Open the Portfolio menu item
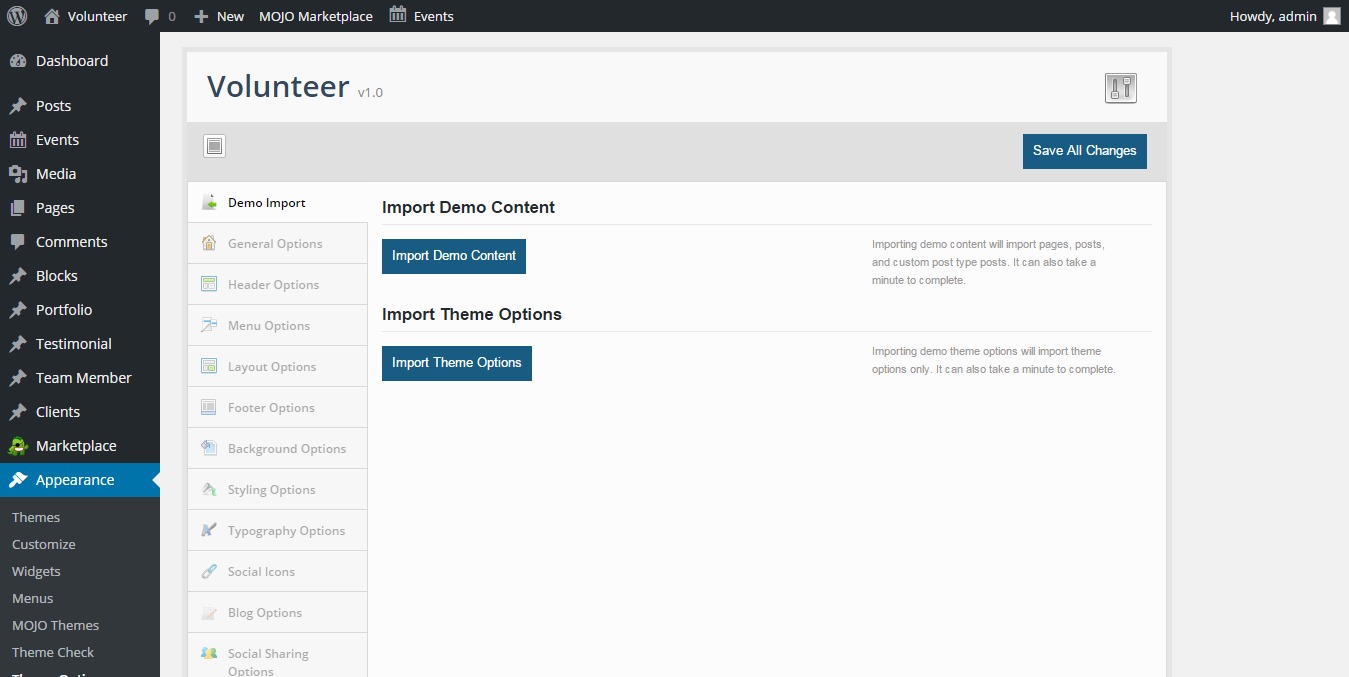 [80, 310]
